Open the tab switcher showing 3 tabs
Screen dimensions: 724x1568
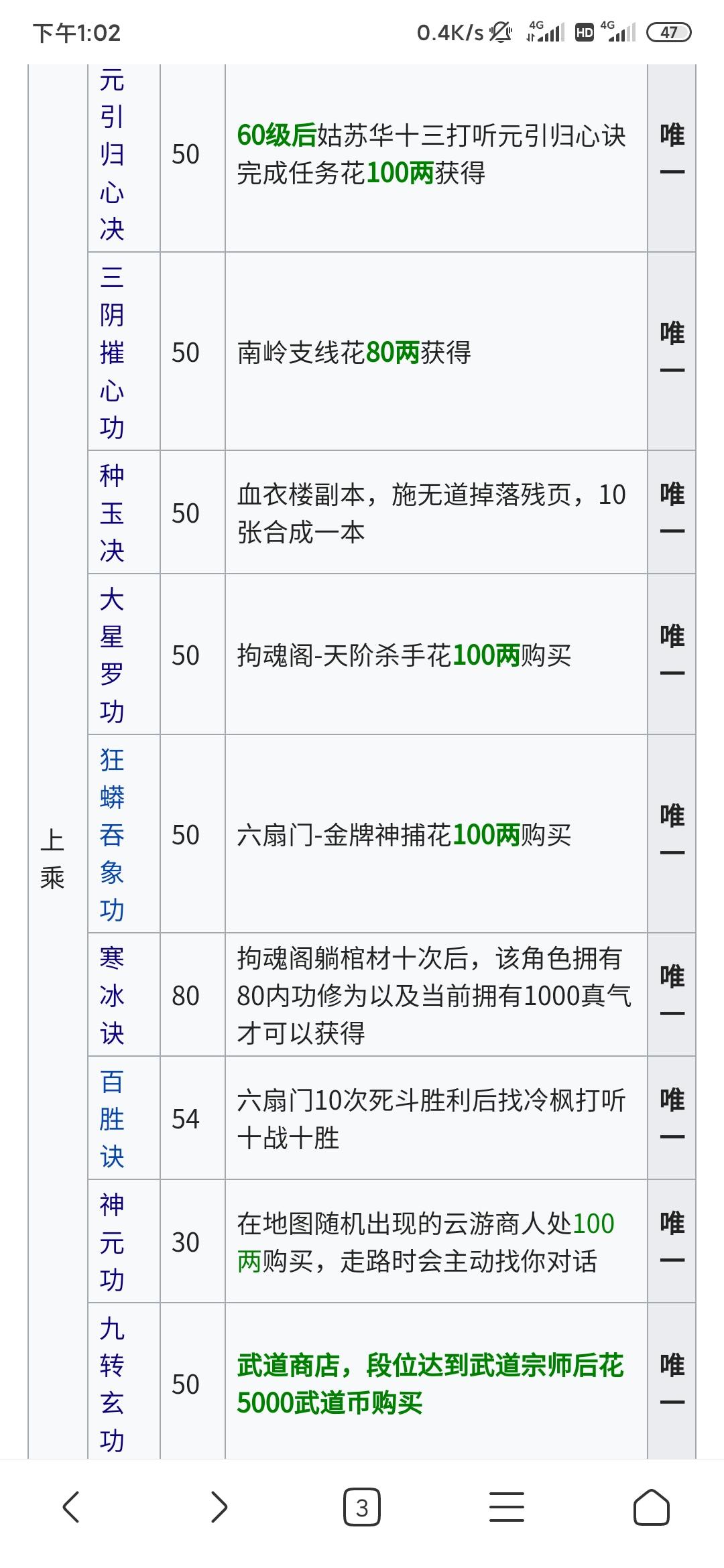tap(362, 1508)
